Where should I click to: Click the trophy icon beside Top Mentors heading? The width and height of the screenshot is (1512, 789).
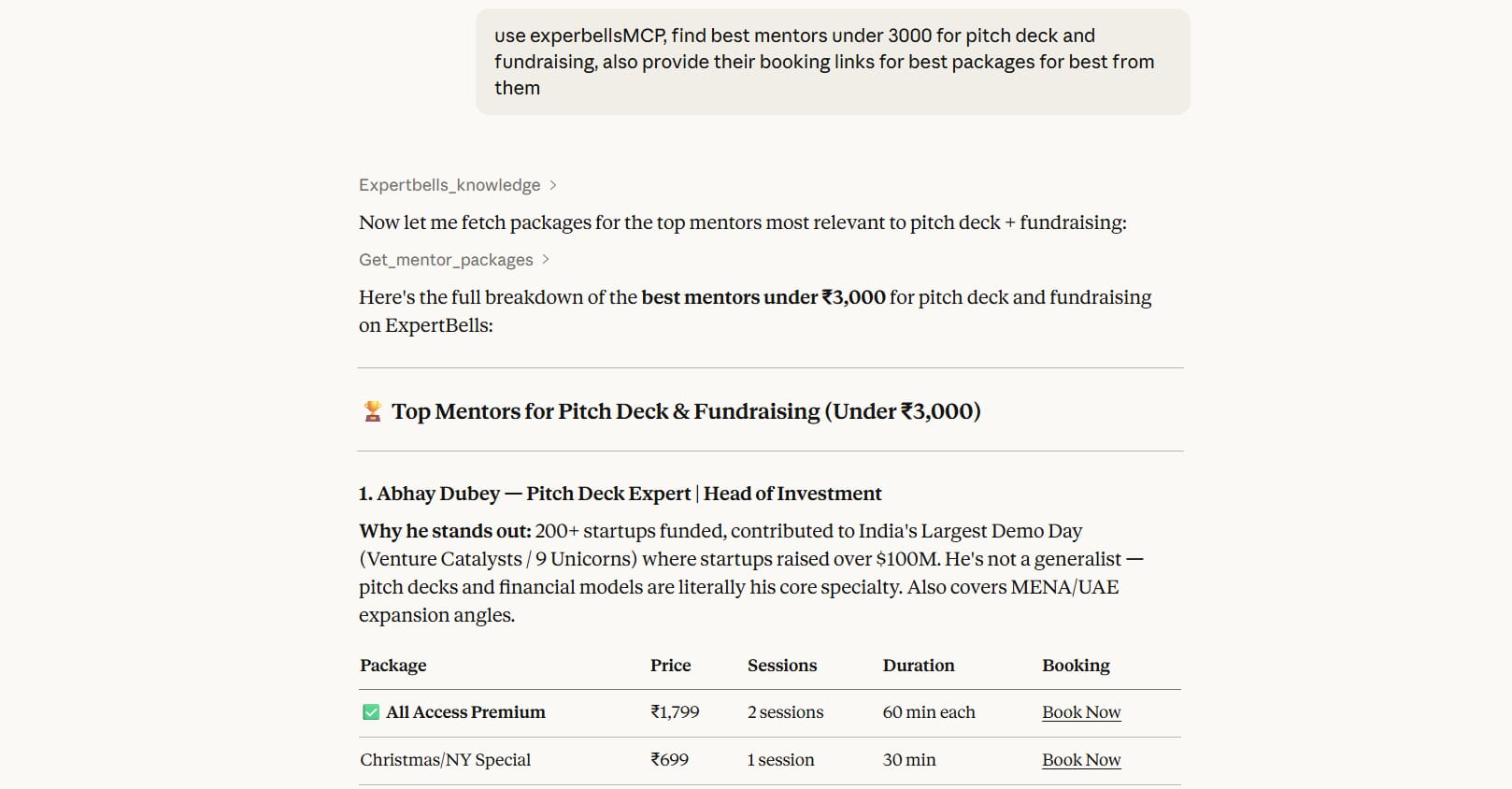point(372,411)
